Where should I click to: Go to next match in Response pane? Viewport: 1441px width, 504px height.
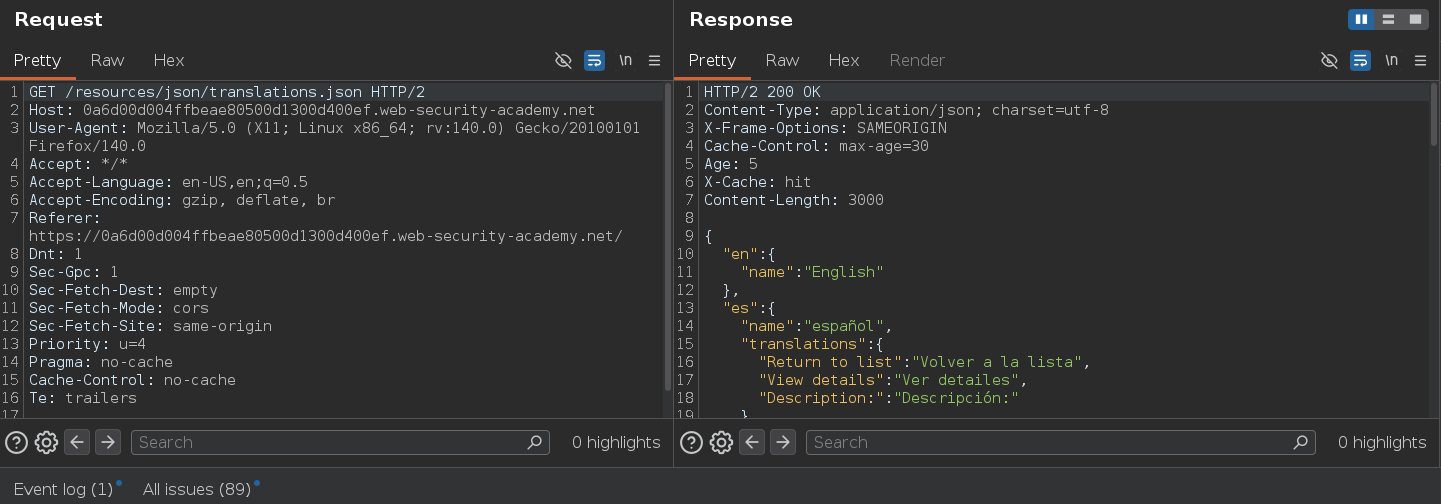pos(783,442)
